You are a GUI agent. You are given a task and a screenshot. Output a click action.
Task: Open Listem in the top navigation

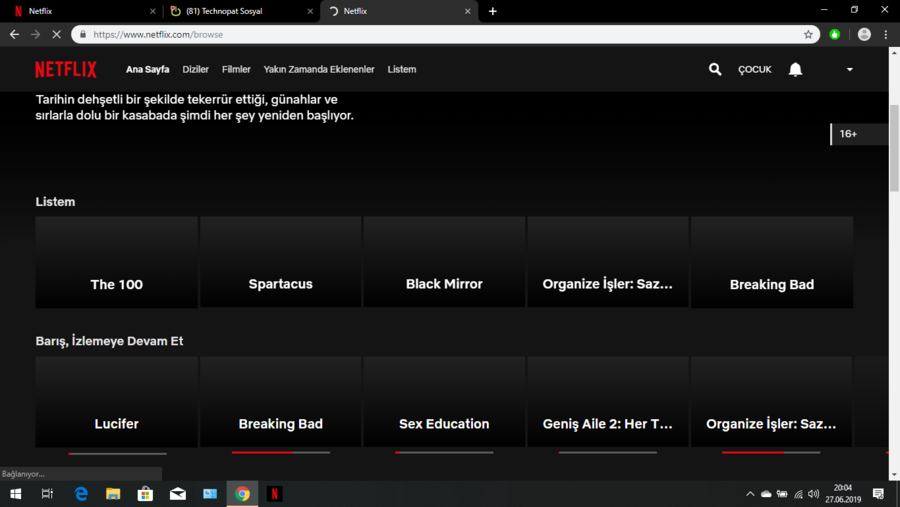pyautogui.click(x=402, y=69)
